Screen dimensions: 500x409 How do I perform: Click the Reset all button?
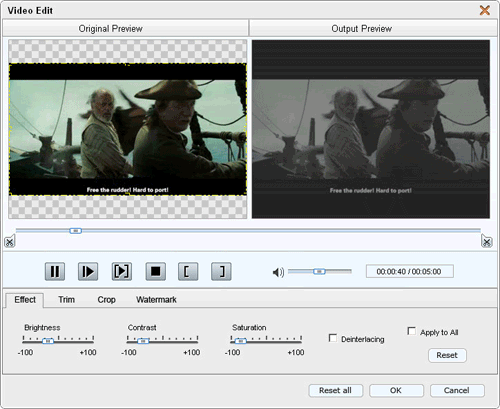[335, 390]
